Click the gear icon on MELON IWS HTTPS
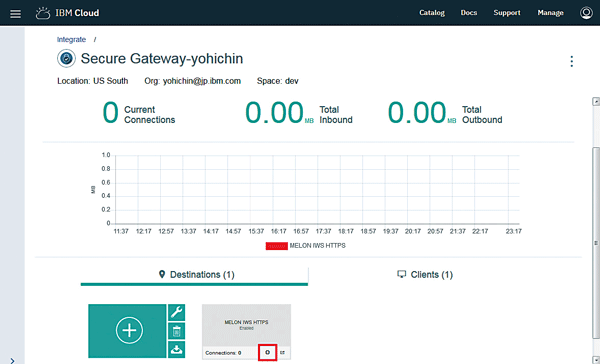 click(267, 353)
